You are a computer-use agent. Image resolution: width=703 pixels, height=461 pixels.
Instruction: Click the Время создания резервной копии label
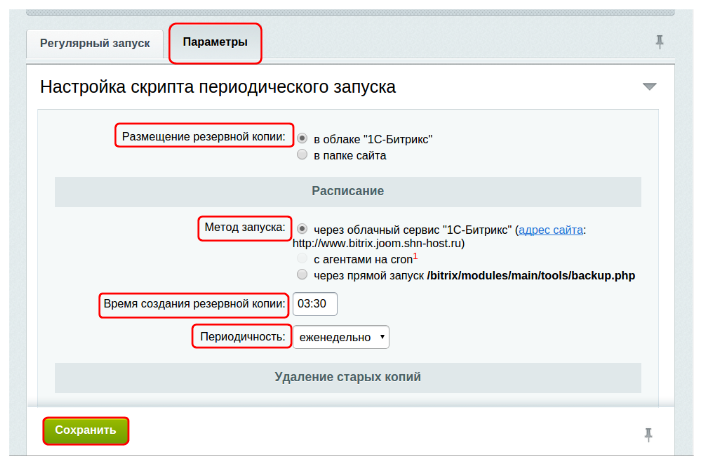pos(194,303)
